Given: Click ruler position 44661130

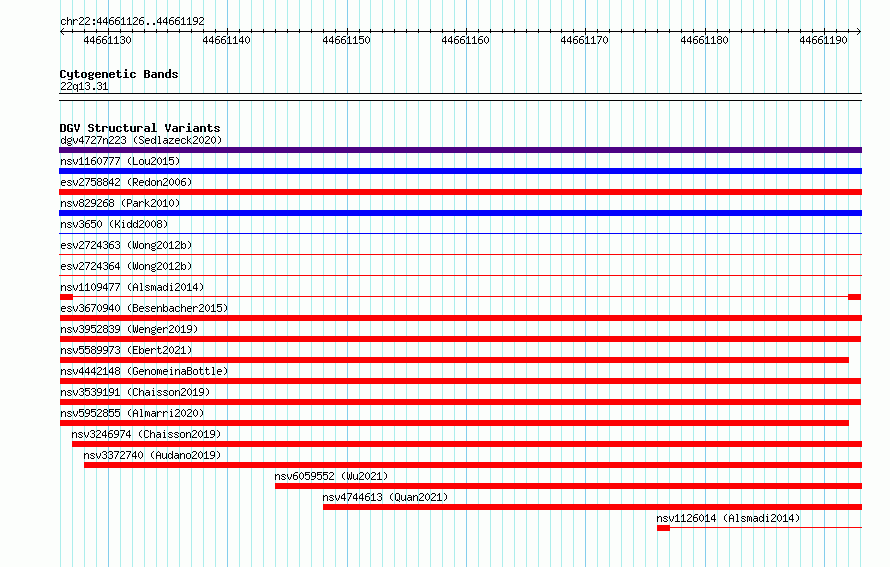Looking at the screenshot, I should pyautogui.click(x=107, y=40).
